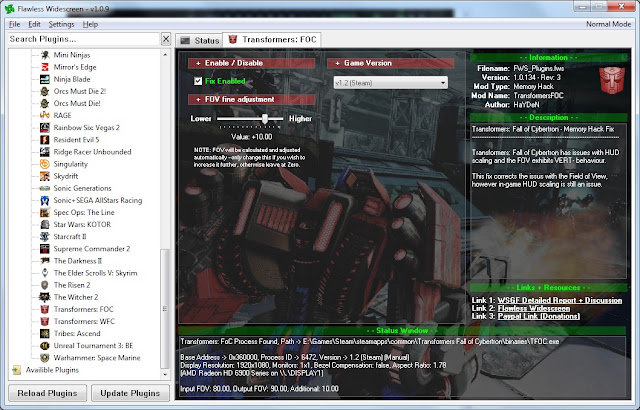The image size is (640, 410).
Task: Click the Darkness II plugin icon
Action: (45, 261)
